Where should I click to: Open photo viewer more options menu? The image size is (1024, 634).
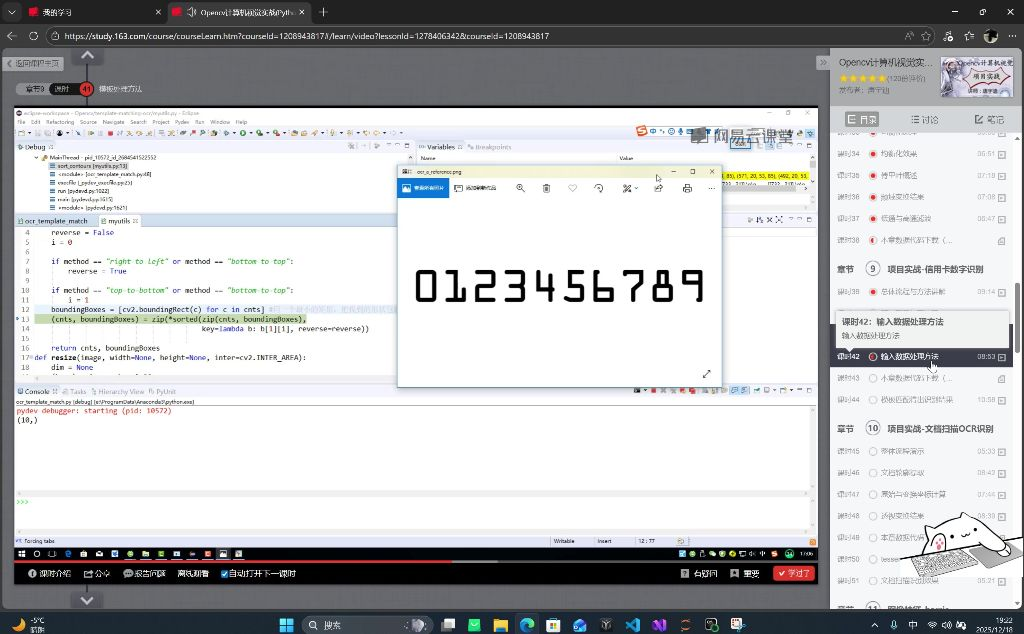click(712, 188)
